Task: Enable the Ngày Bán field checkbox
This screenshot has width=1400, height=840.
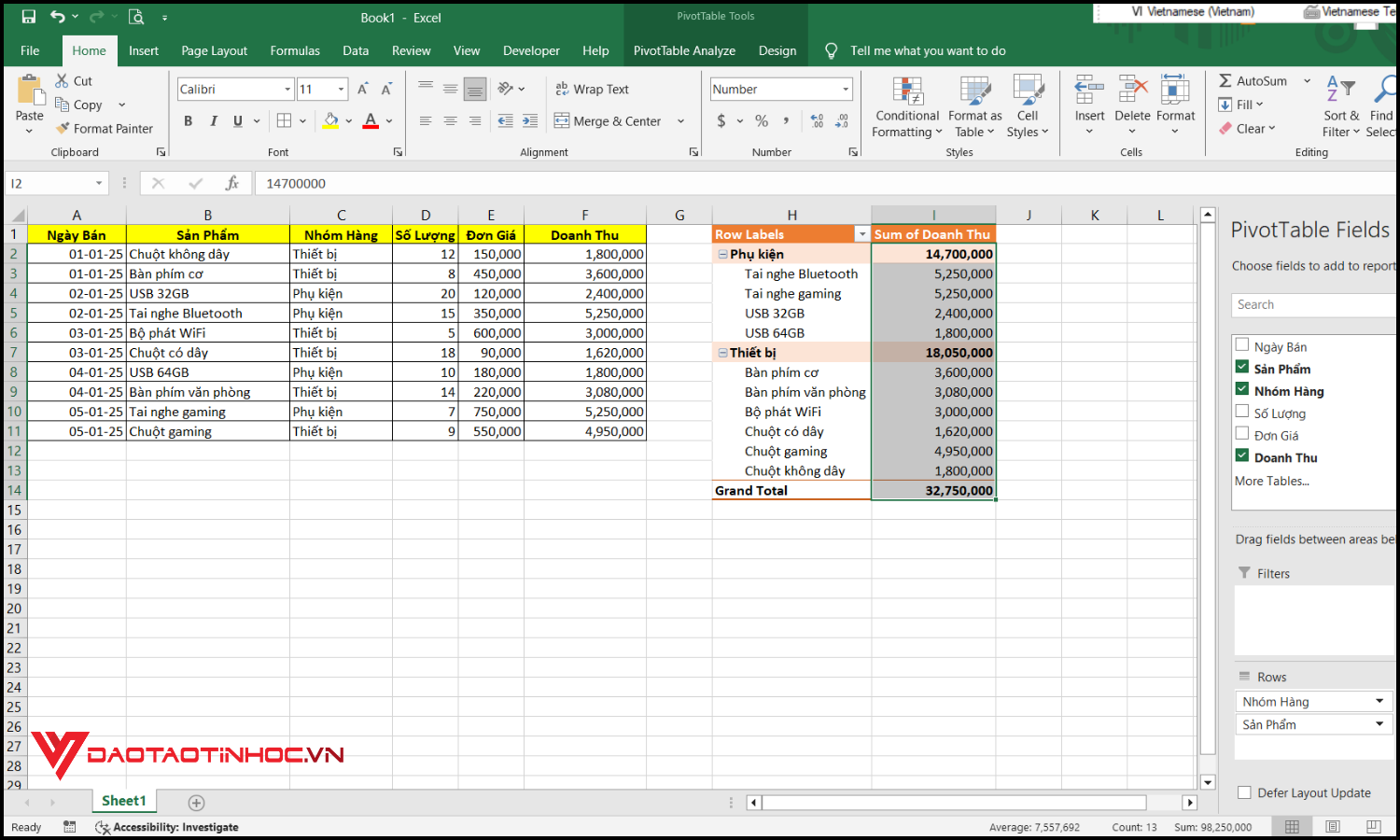Action: (x=1242, y=343)
